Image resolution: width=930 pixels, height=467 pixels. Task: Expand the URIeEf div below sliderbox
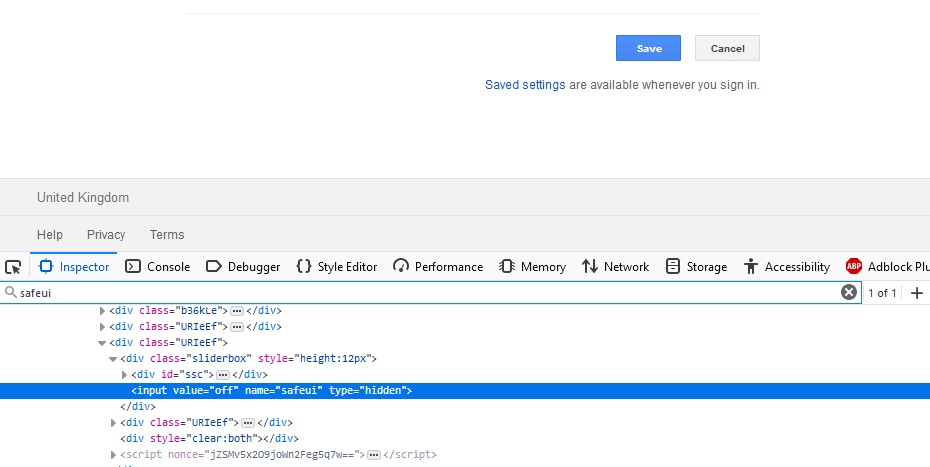tap(113, 422)
